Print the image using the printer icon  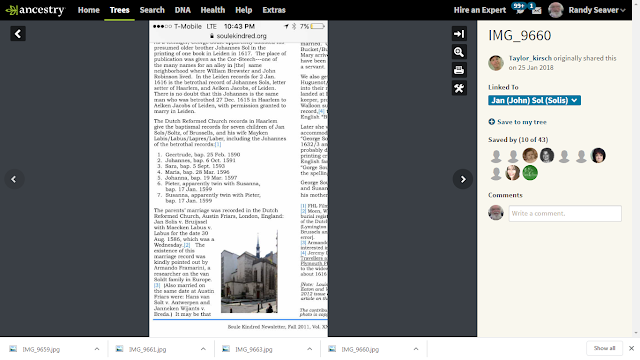pos(459,70)
